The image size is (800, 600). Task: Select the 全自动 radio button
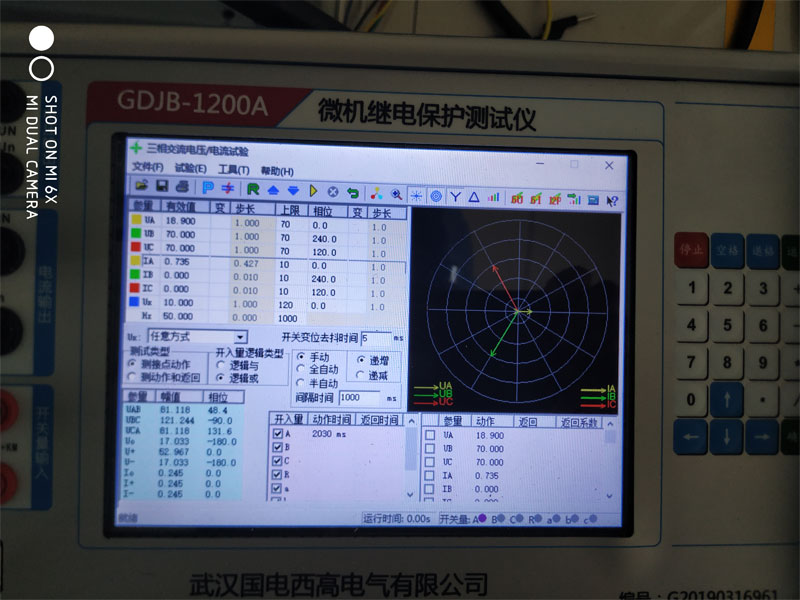301,370
